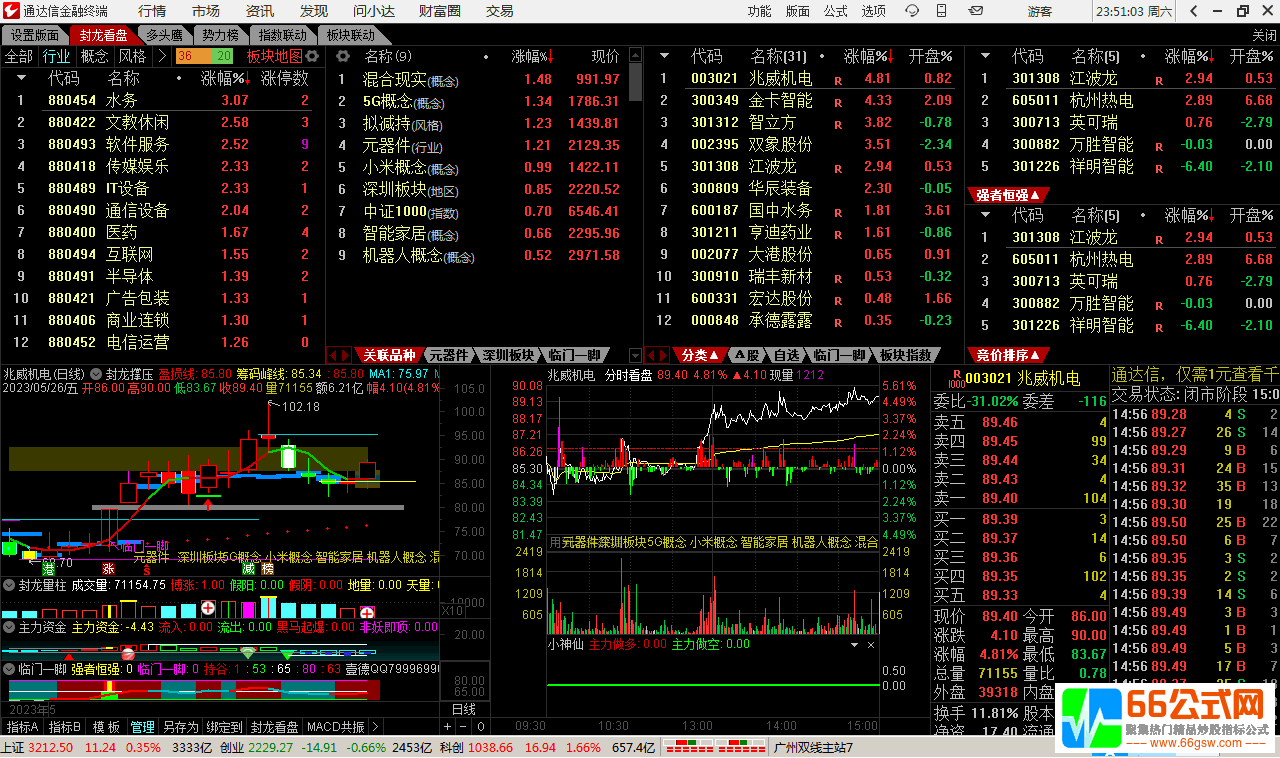The image size is (1280, 758).
Task: Click left-right arrows before 关联品种 tab
Action: point(339,355)
